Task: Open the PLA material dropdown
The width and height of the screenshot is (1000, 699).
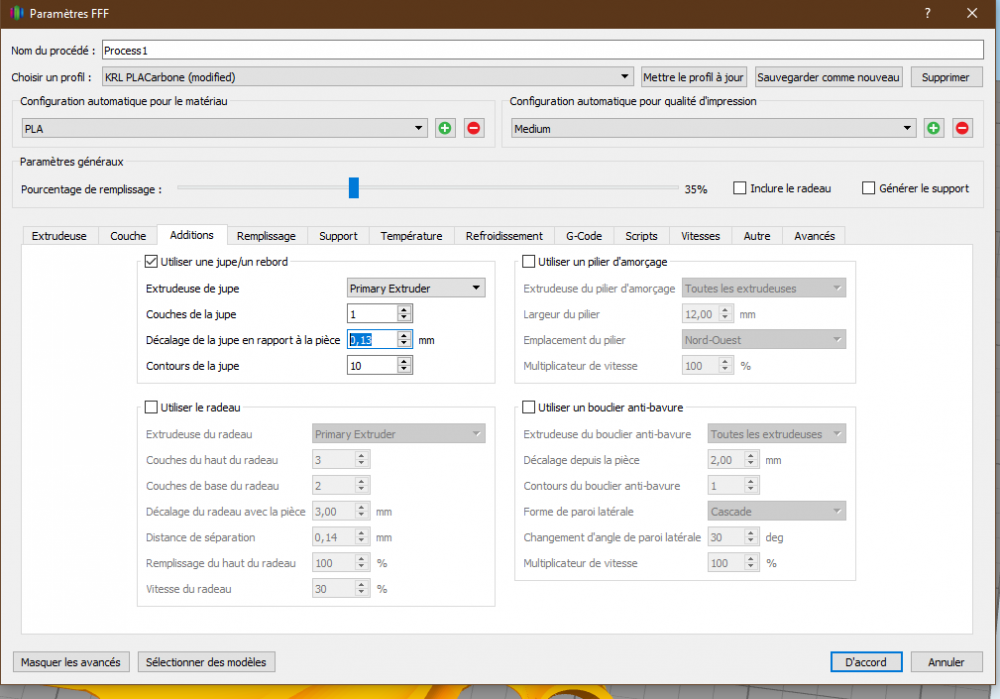Action: click(x=224, y=128)
